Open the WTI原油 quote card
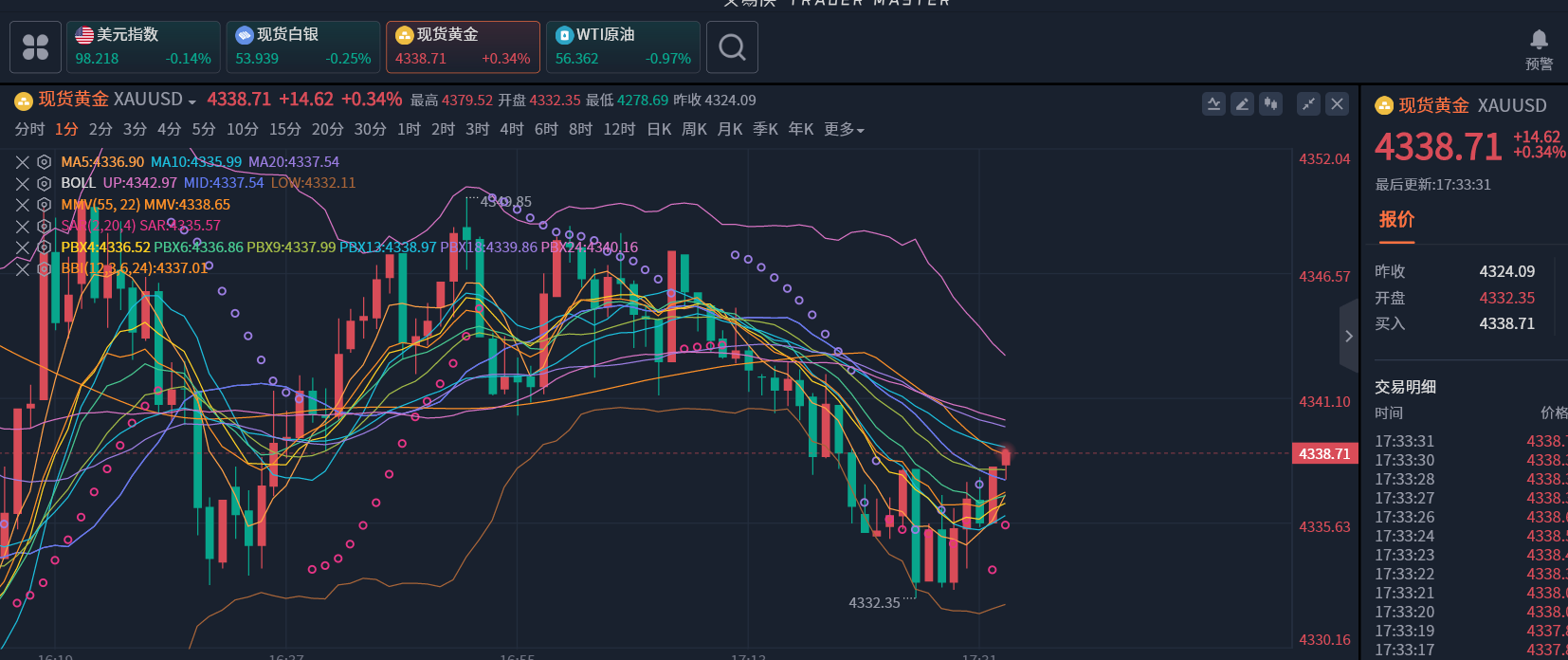 pyautogui.click(x=623, y=47)
